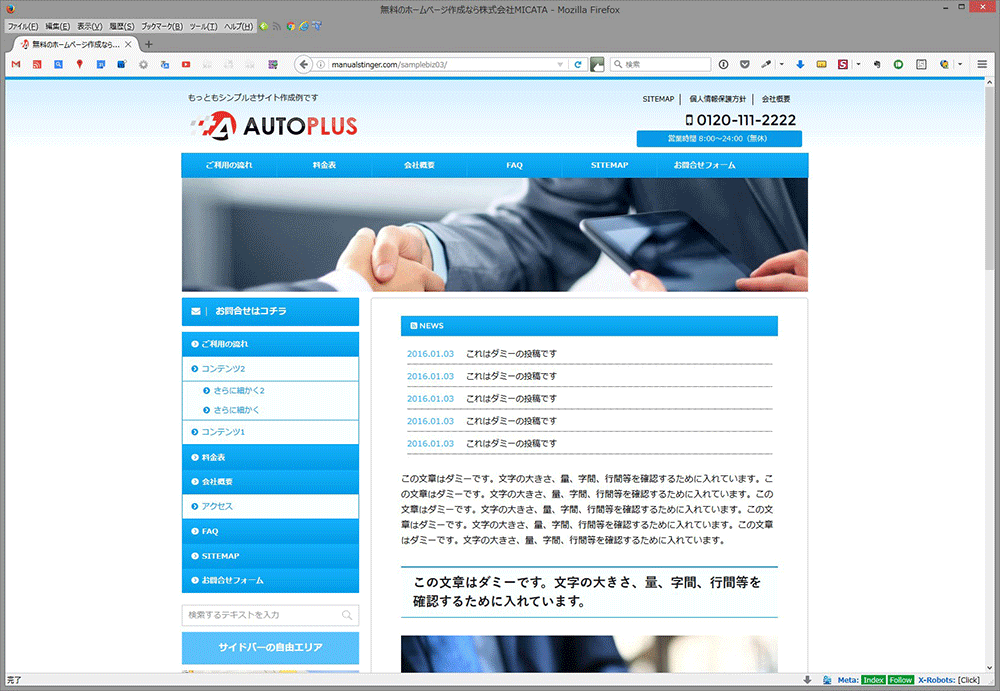Viewport: 1000px width, 691px height.
Task: Click the お問合せはコチラ sidebar button
Action: (270, 311)
